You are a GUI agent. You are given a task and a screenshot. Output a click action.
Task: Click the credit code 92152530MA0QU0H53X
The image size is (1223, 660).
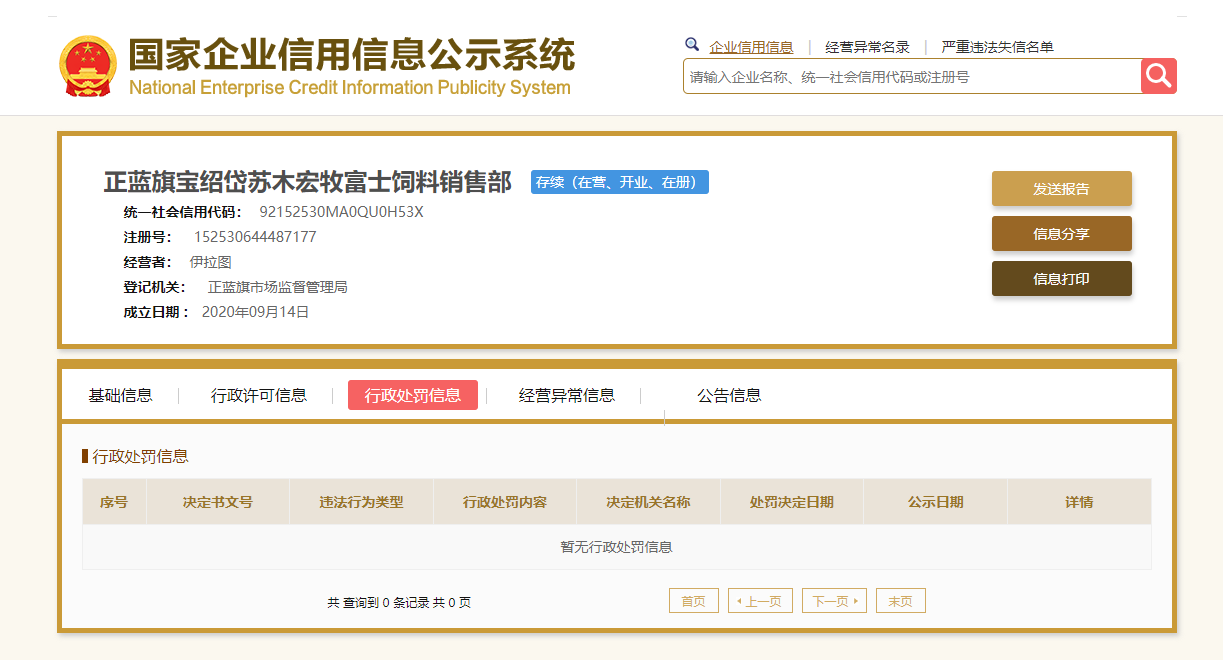tap(341, 212)
